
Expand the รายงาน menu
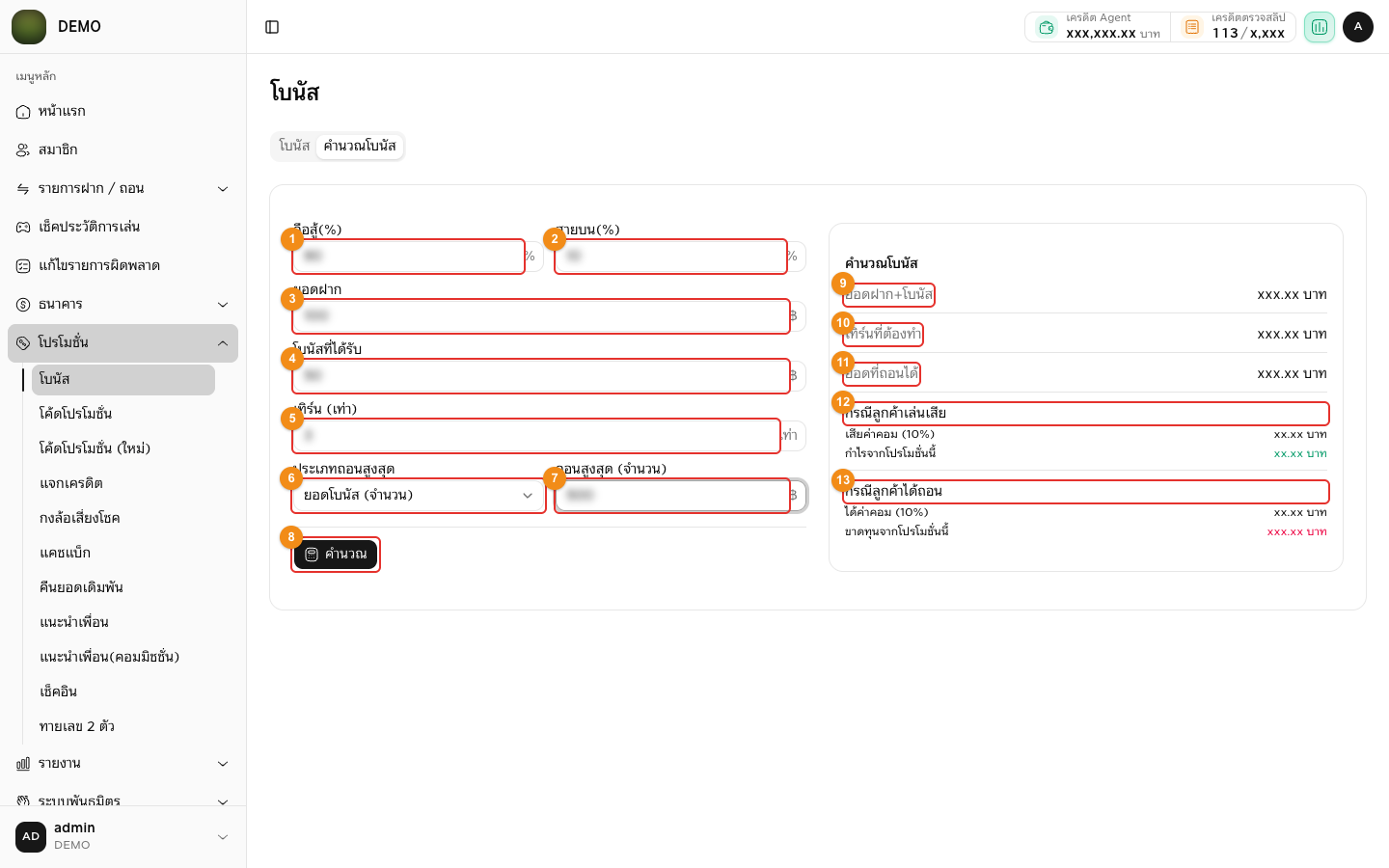point(123,764)
